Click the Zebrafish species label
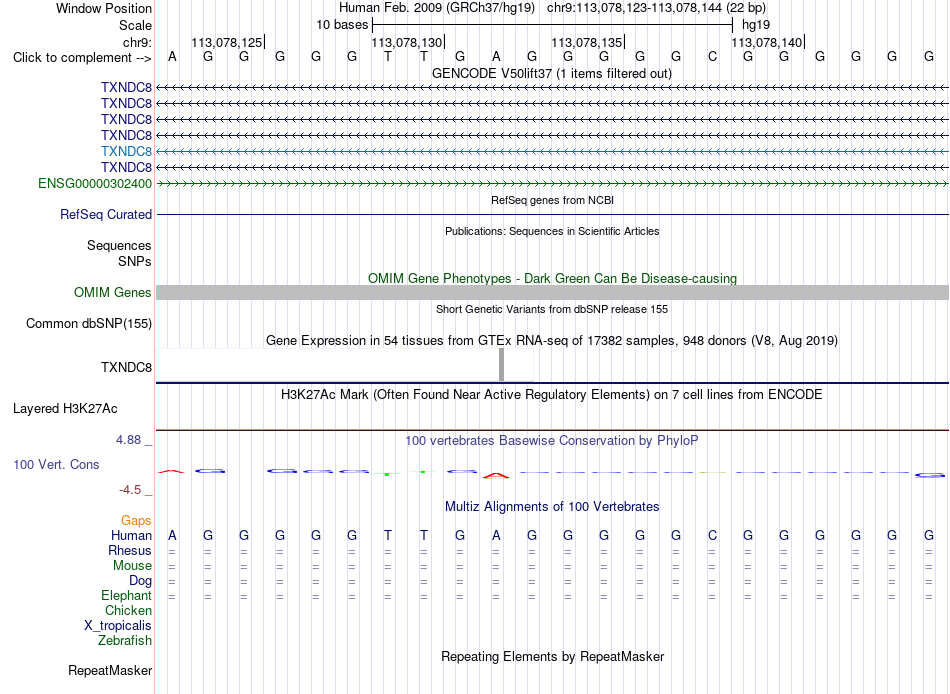950x694 pixels. 125,641
